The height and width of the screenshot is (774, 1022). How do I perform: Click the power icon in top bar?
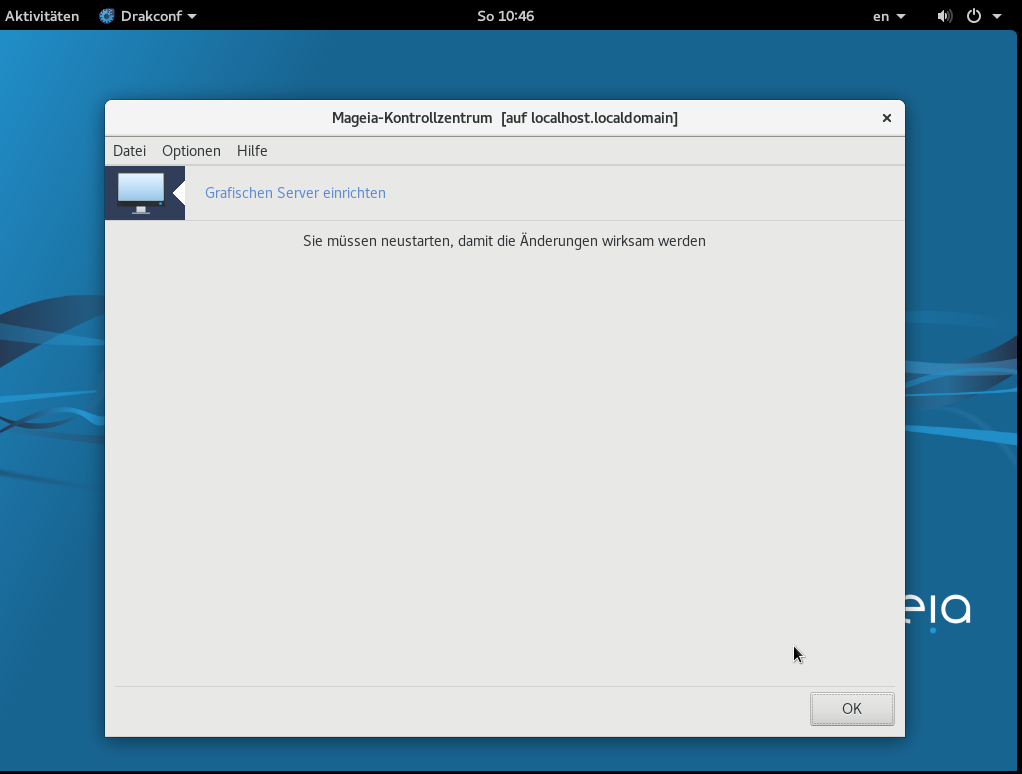click(974, 16)
